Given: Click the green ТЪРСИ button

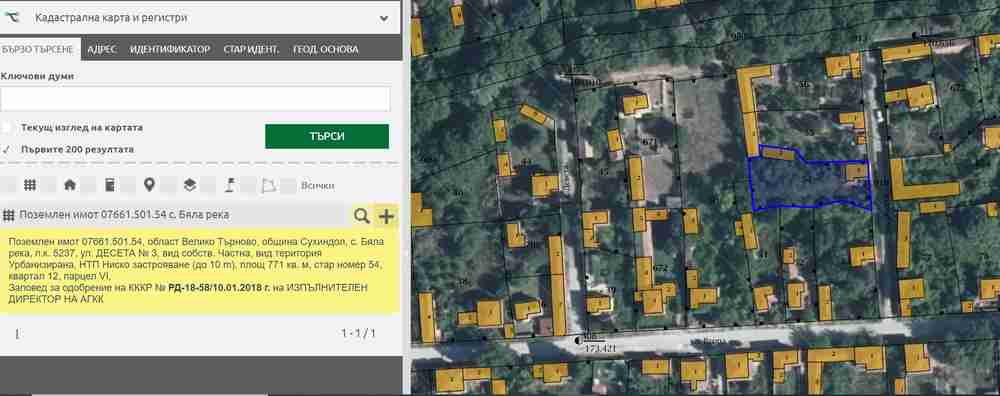Looking at the screenshot, I should (x=327, y=136).
